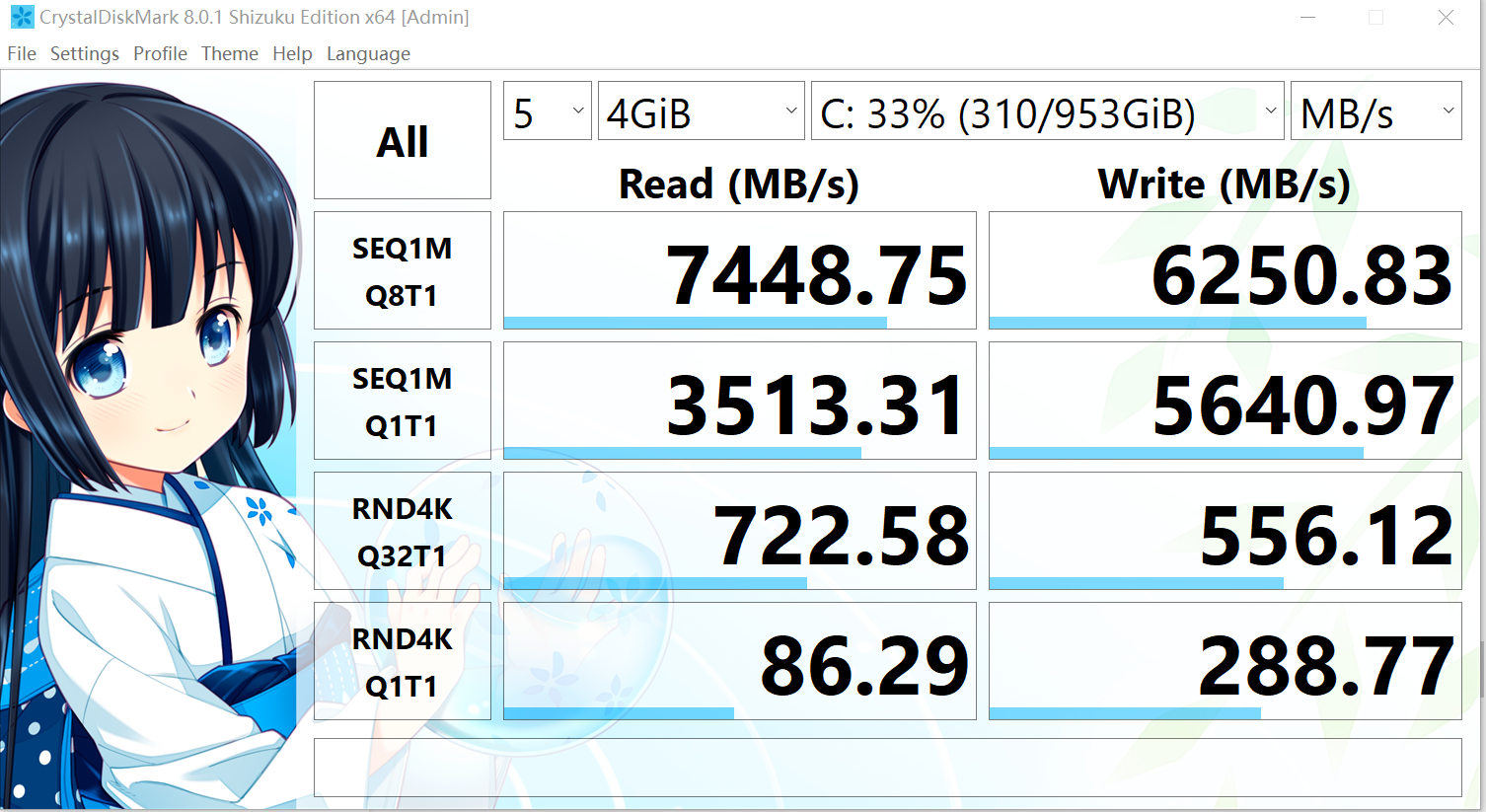Image resolution: width=1486 pixels, height=812 pixels.
Task: Click the comment field at the bottom
Action: coord(886,767)
